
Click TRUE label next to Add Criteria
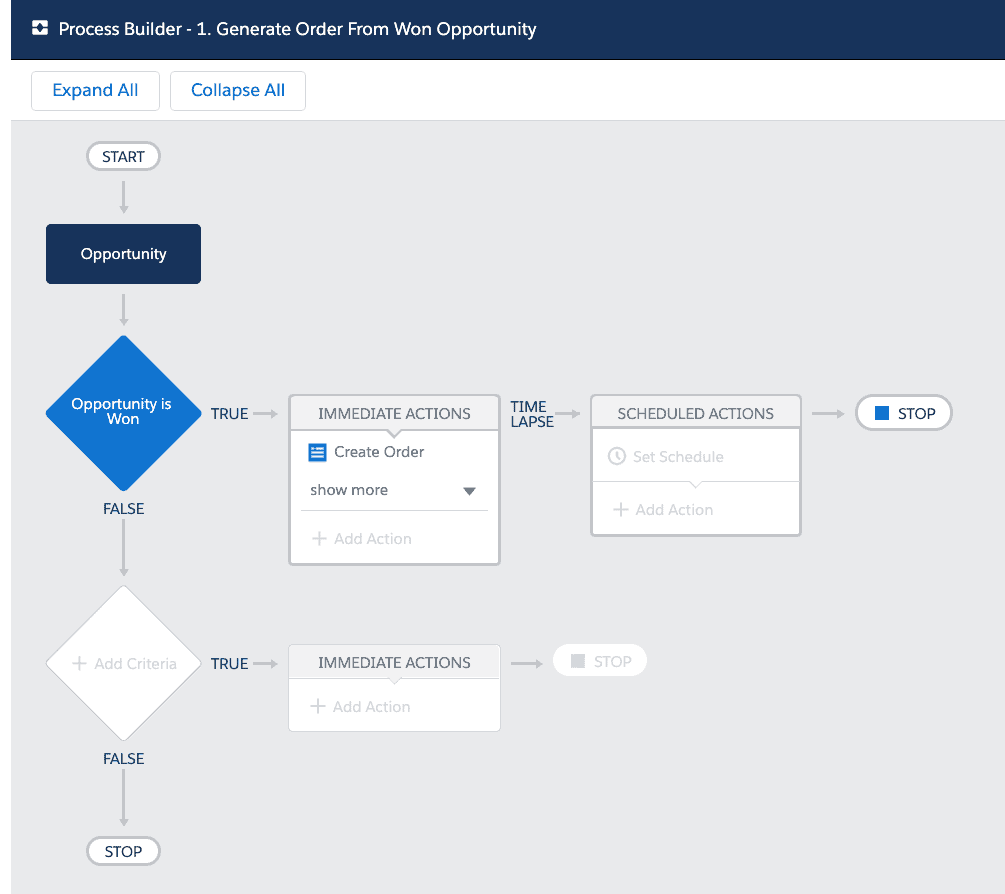point(229,664)
